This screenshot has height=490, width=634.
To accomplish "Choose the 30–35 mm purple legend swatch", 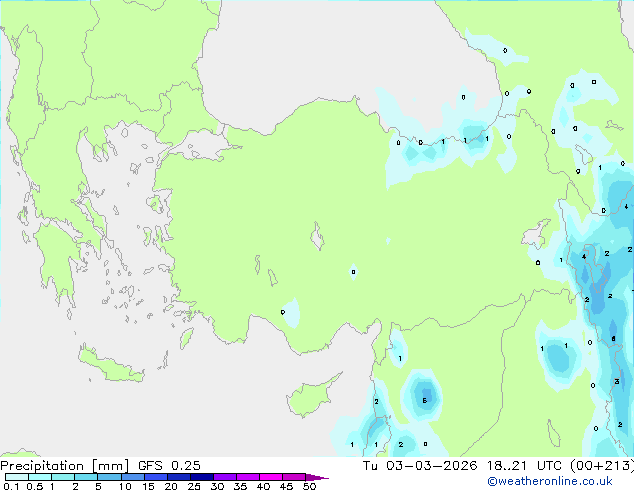I will click(224, 477).
